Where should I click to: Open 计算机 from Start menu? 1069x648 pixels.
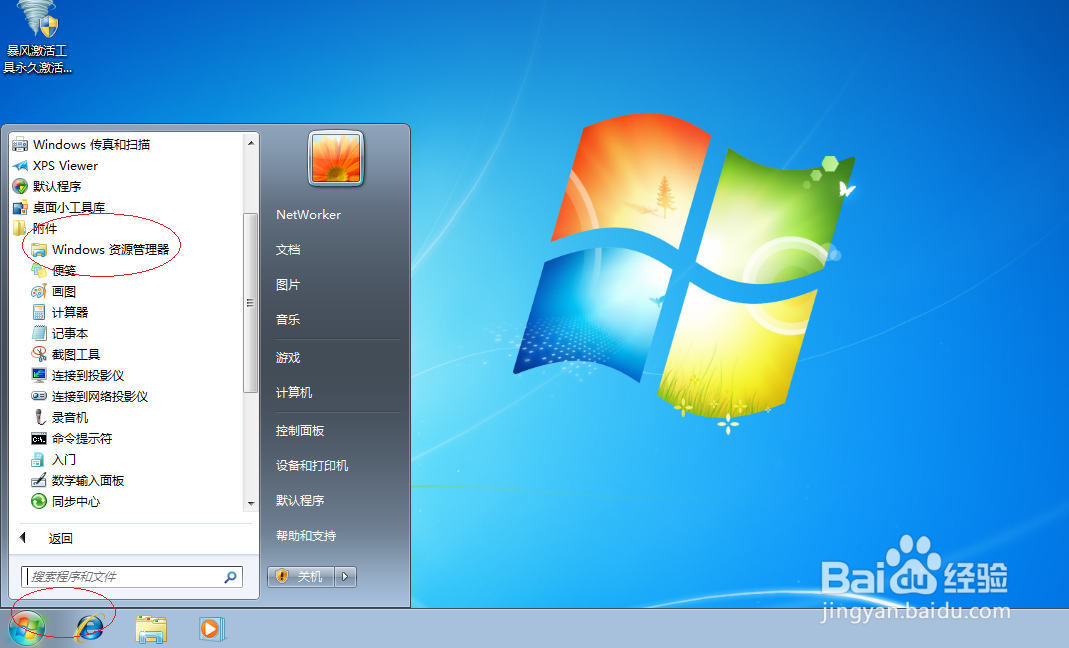(x=294, y=392)
